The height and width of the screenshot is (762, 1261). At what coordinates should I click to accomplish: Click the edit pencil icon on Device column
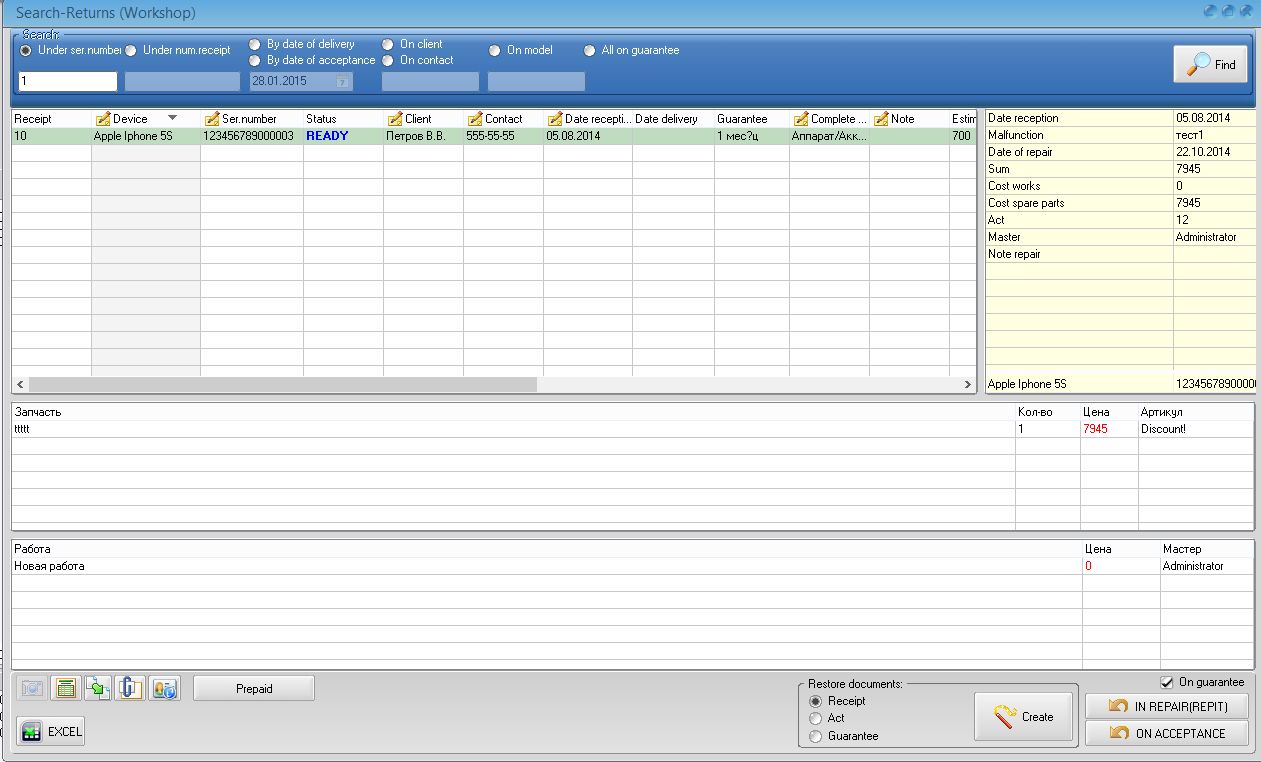tap(102, 119)
